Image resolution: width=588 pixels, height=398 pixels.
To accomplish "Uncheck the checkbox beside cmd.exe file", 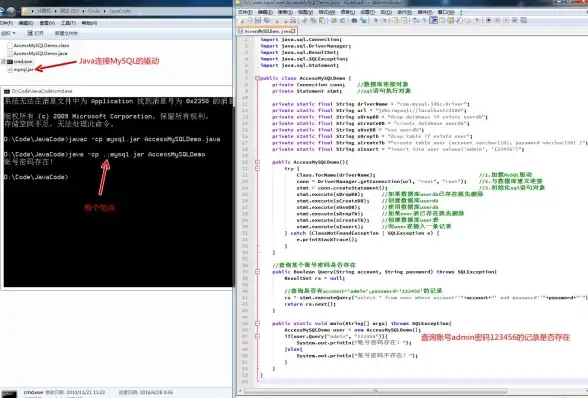I will [x=3, y=62].
